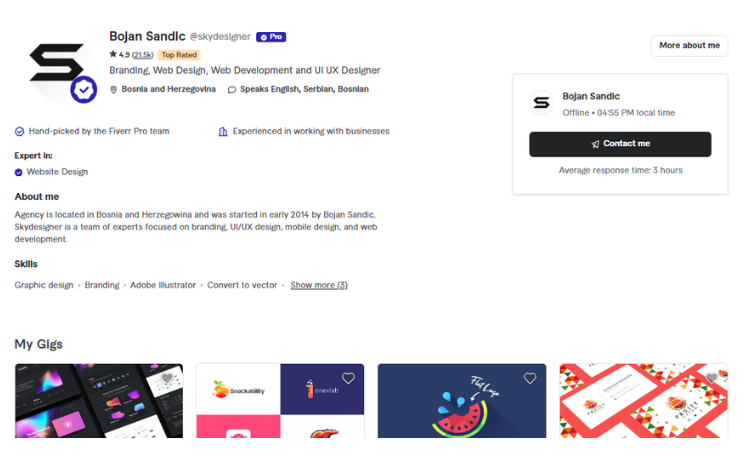
Task: Click the More about me button
Action: (689, 45)
